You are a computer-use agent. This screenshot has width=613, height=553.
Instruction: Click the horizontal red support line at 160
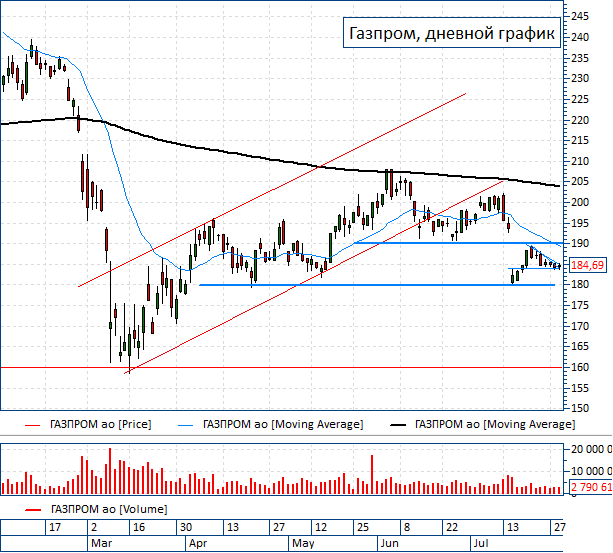click(281, 367)
